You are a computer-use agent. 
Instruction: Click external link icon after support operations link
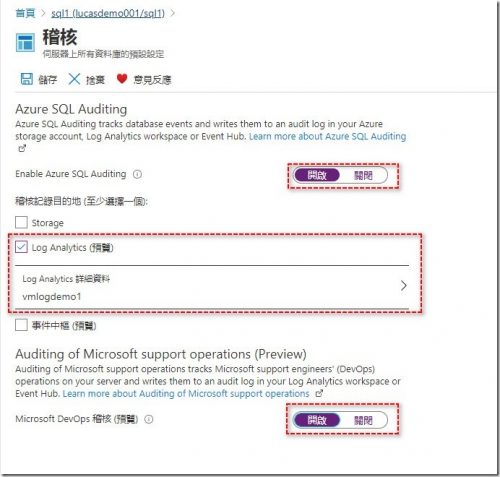coord(319,393)
